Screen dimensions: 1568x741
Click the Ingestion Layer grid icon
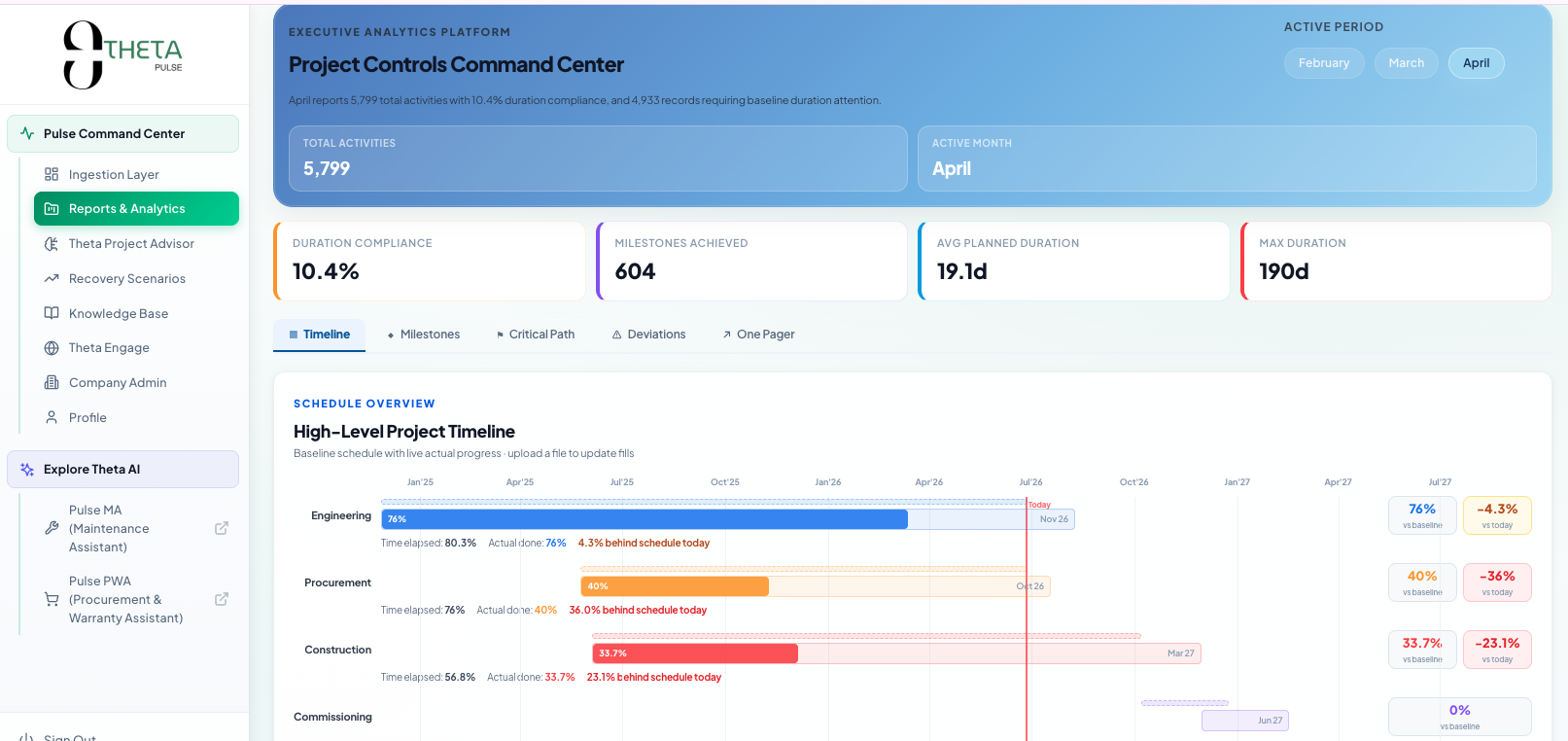[52, 174]
